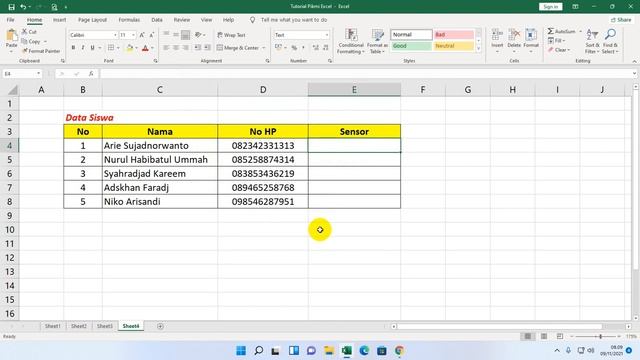
Task: Open Conditional Formatting menu
Action: [x=351, y=41]
